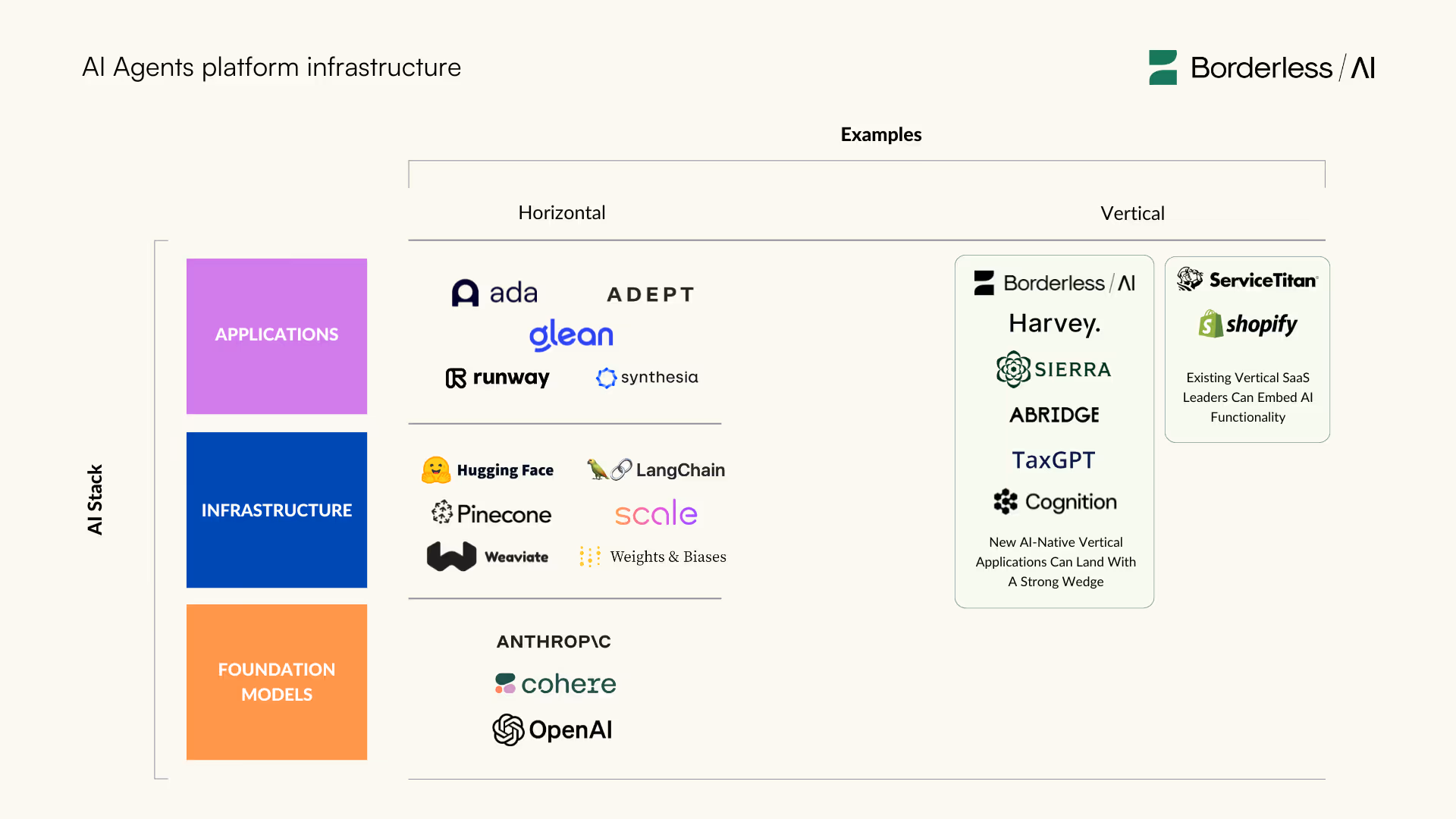Click the cohere logo
1456x819 pixels.
pyautogui.click(x=555, y=684)
